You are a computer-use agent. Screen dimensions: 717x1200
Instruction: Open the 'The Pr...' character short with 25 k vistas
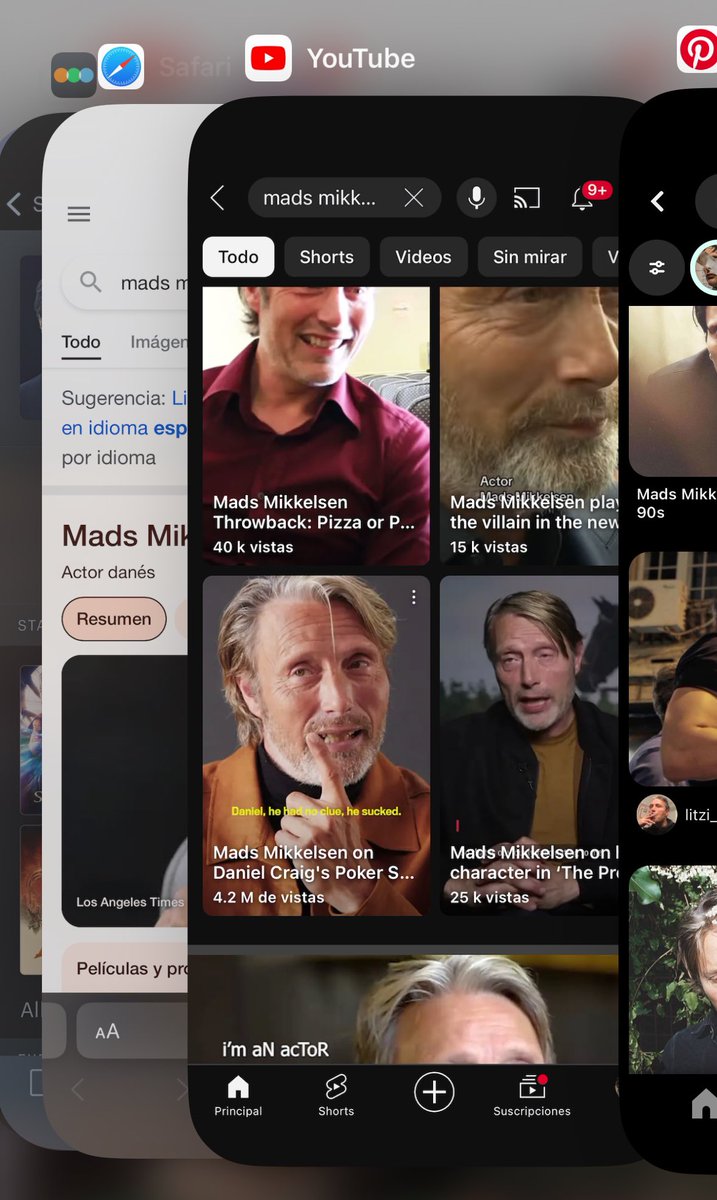530,745
